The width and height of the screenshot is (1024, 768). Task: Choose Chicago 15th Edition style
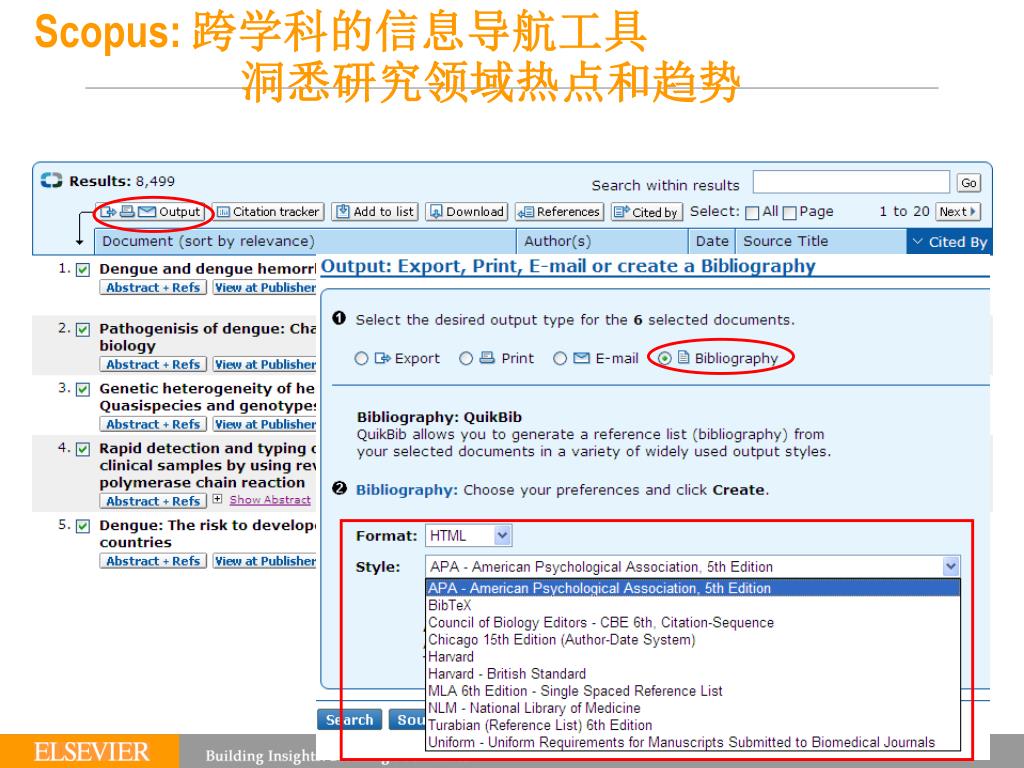[x=693, y=639]
